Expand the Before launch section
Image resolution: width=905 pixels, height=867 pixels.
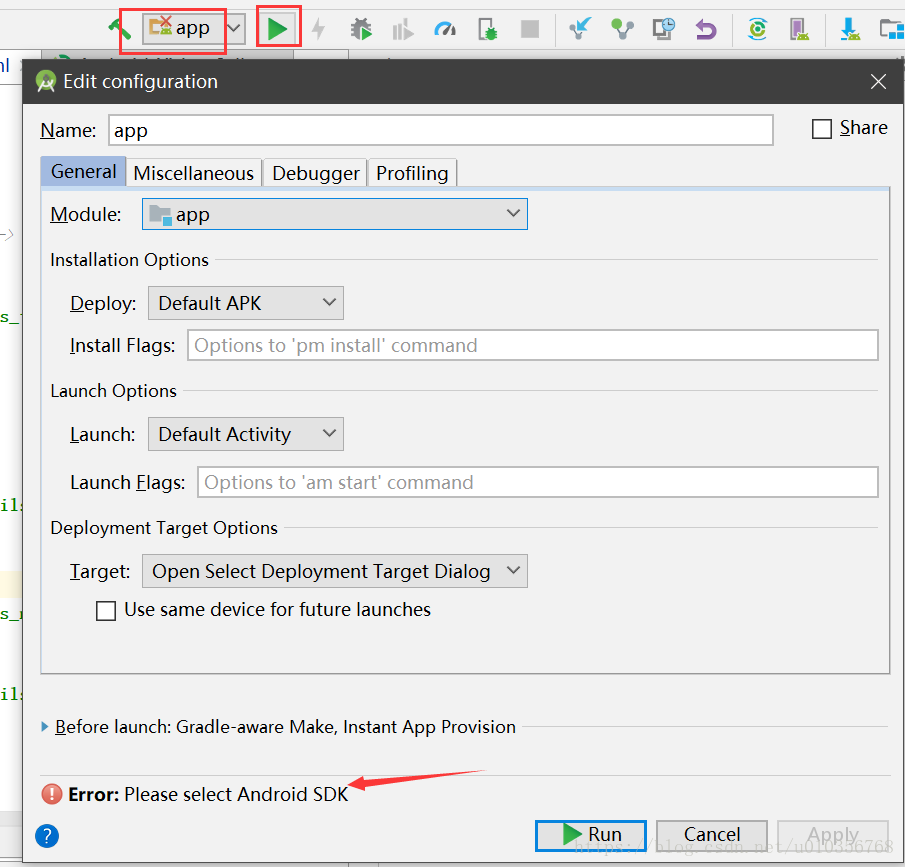(x=44, y=727)
